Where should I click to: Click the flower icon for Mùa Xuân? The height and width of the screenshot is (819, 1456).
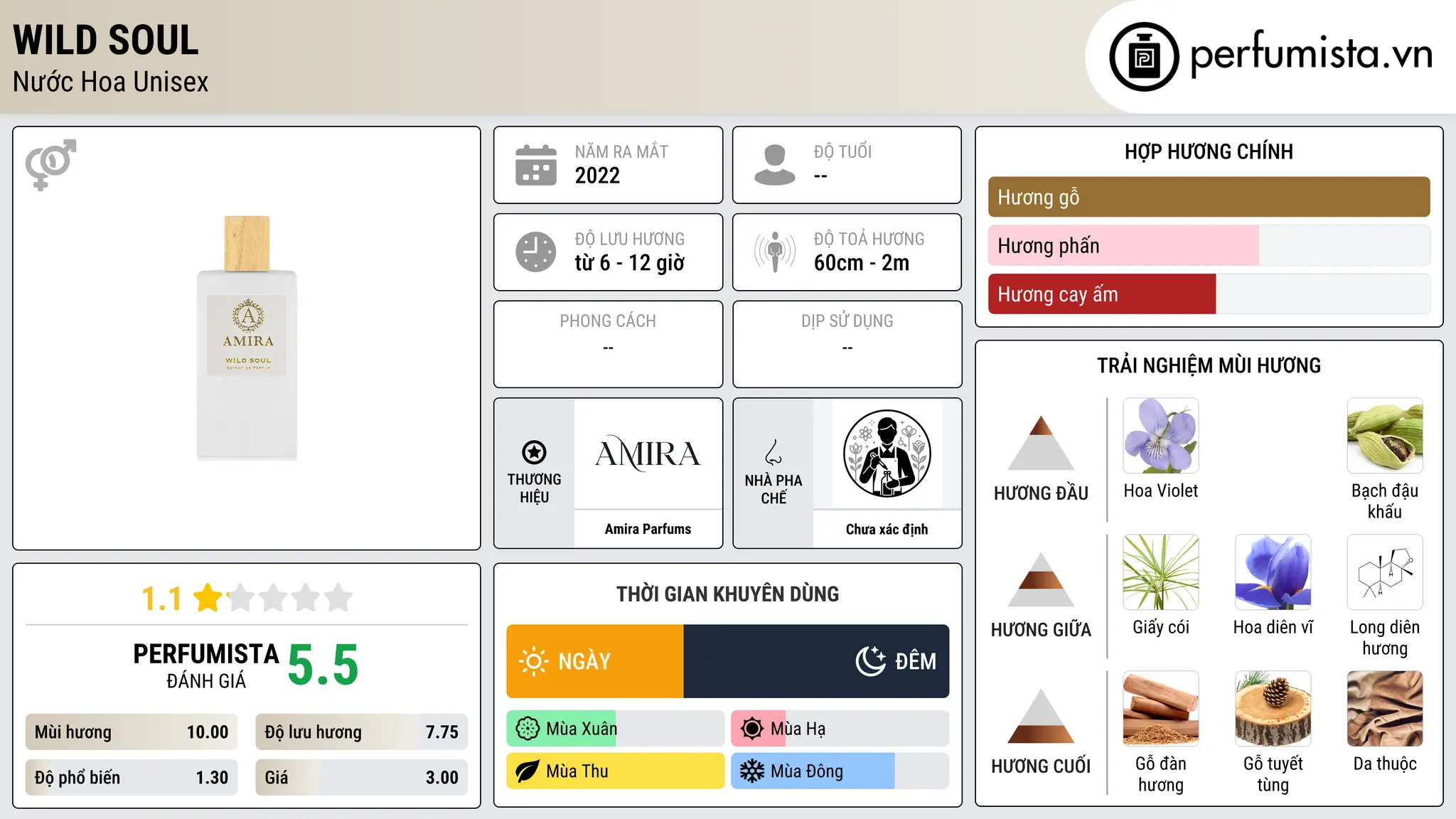point(528,729)
